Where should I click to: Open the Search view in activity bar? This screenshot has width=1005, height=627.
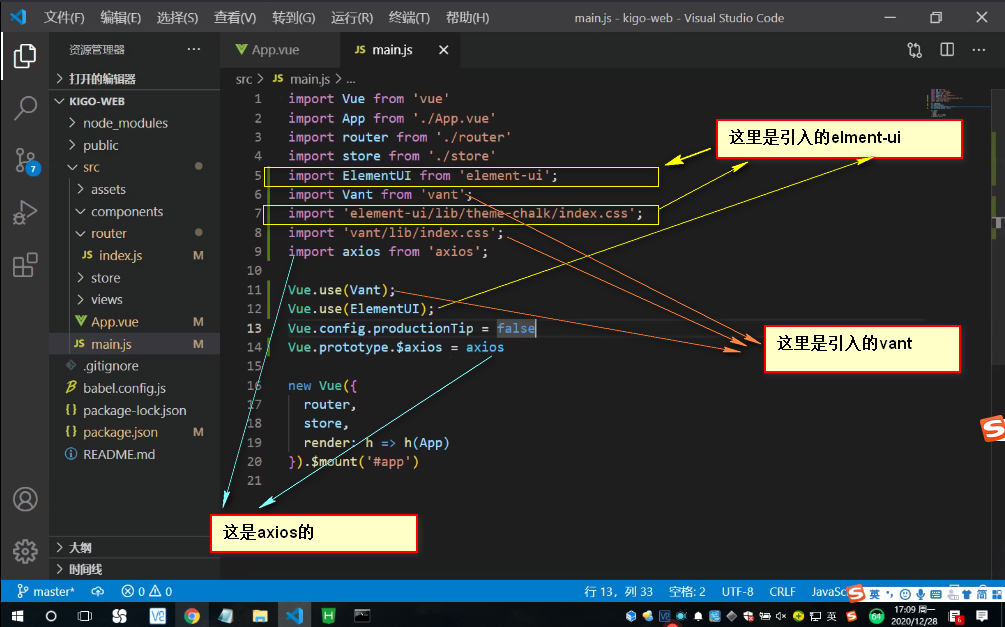click(25, 108)
